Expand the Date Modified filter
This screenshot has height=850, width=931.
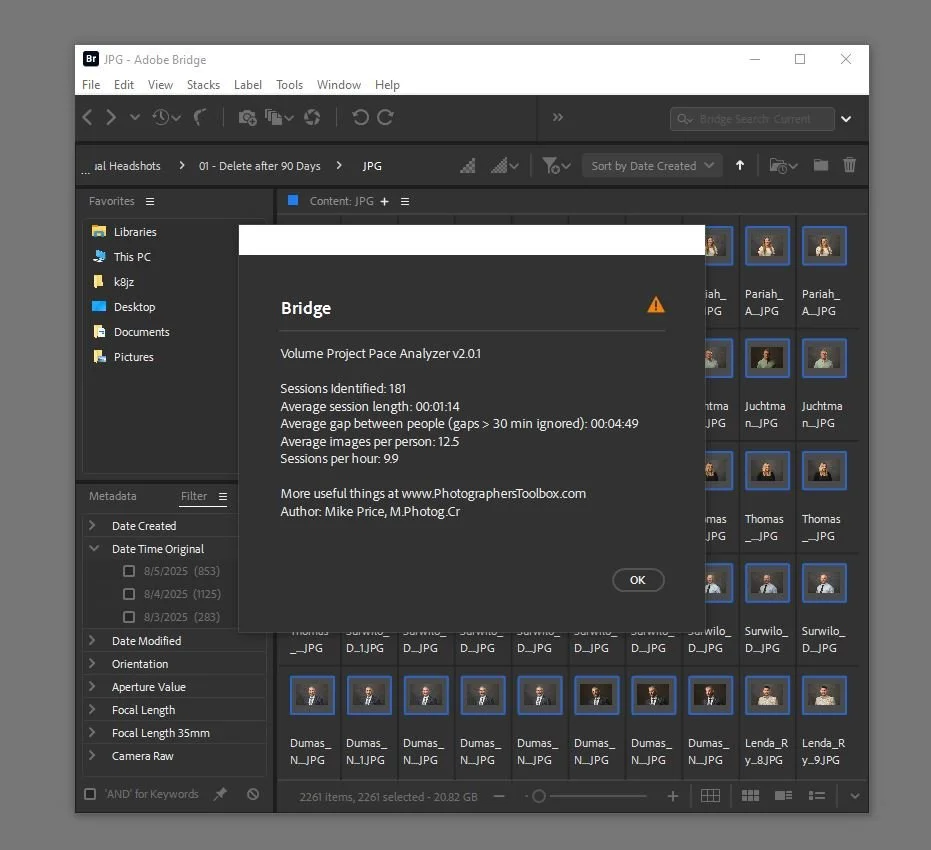point(92,640)
